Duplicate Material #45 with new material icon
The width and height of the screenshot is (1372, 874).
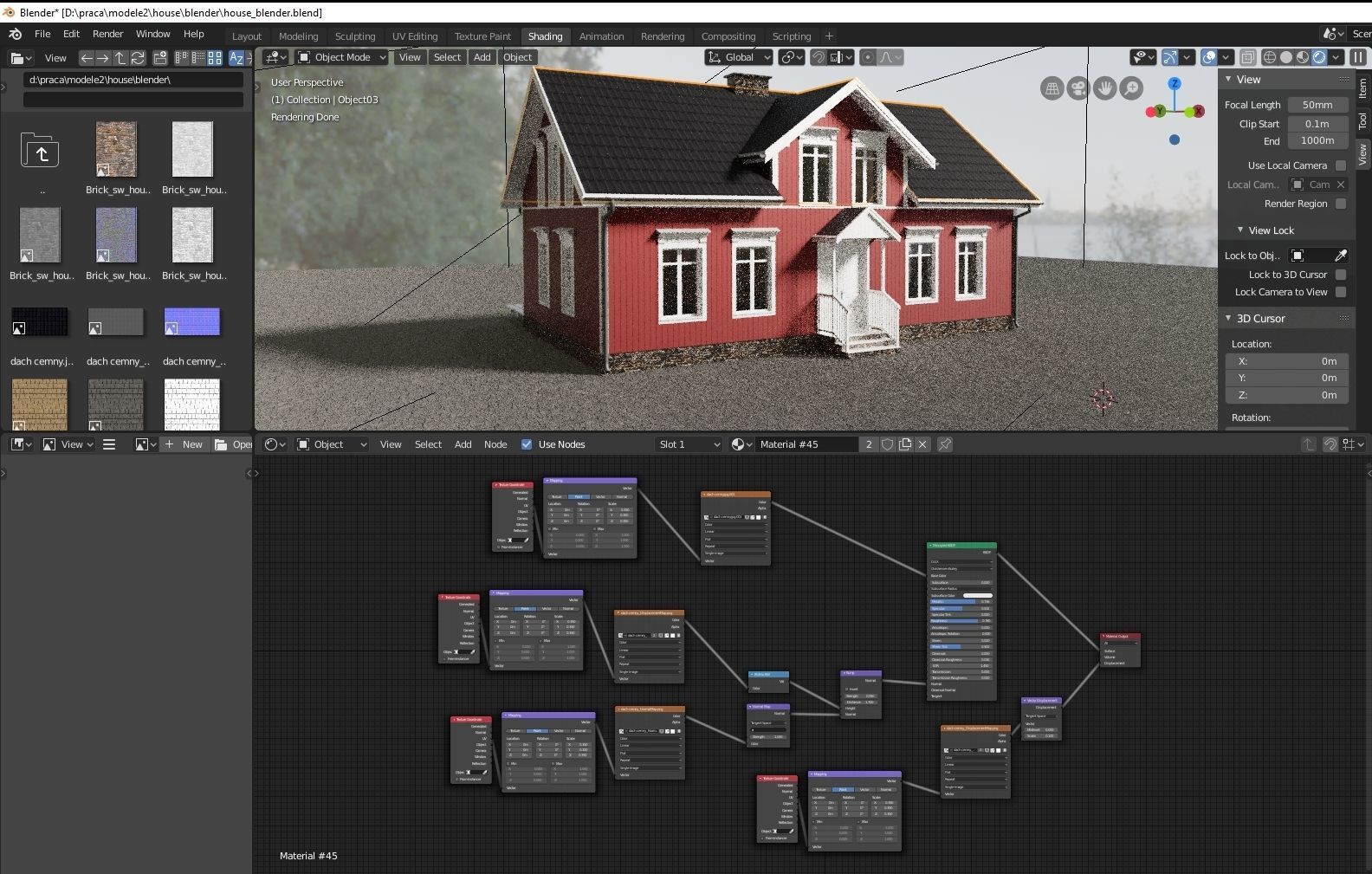coord(905,444)
